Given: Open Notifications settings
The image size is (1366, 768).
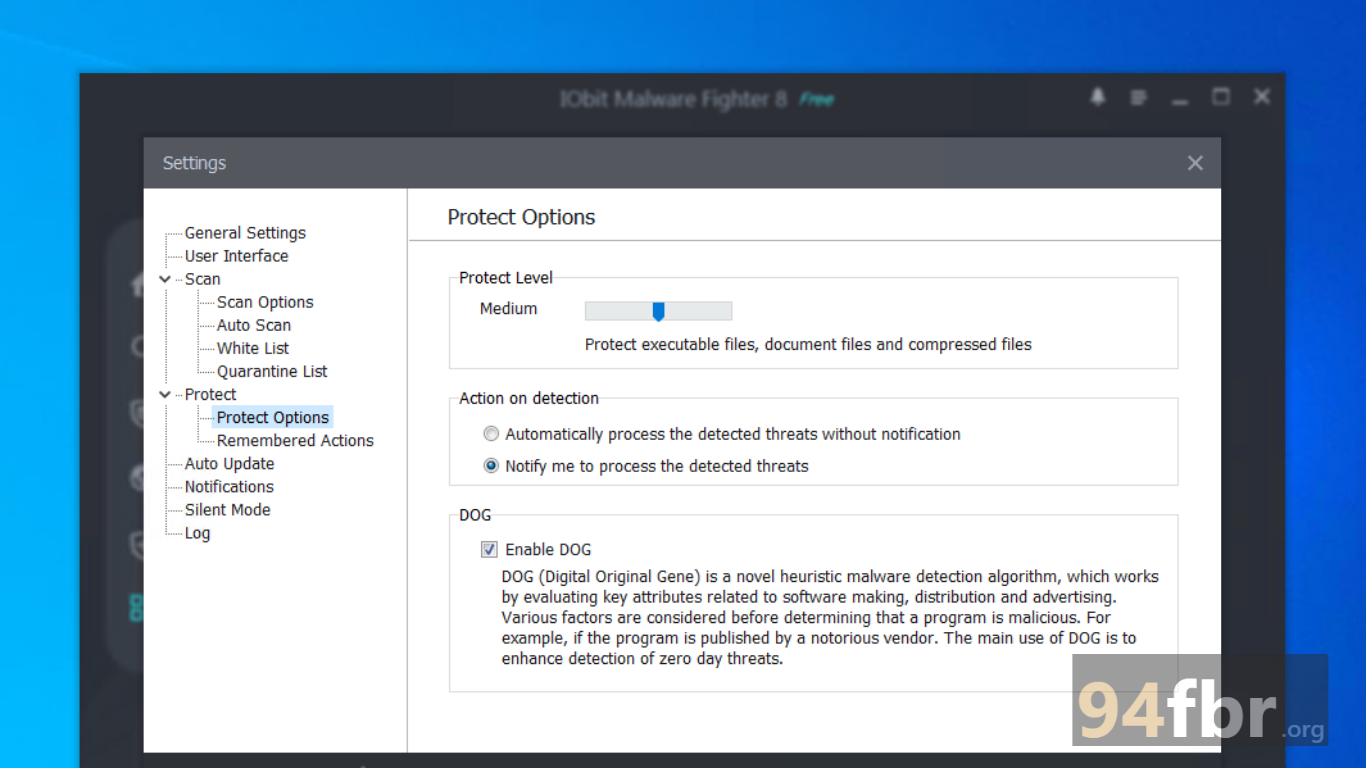Looking at the screenshot, I should point(229,486).
